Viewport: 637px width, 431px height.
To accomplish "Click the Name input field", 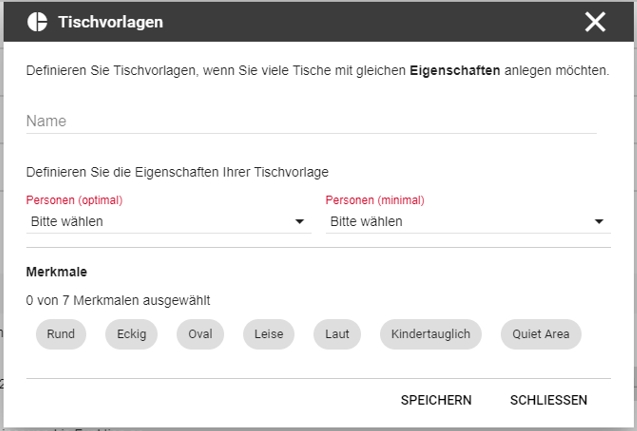I will (x=311, y=121).
